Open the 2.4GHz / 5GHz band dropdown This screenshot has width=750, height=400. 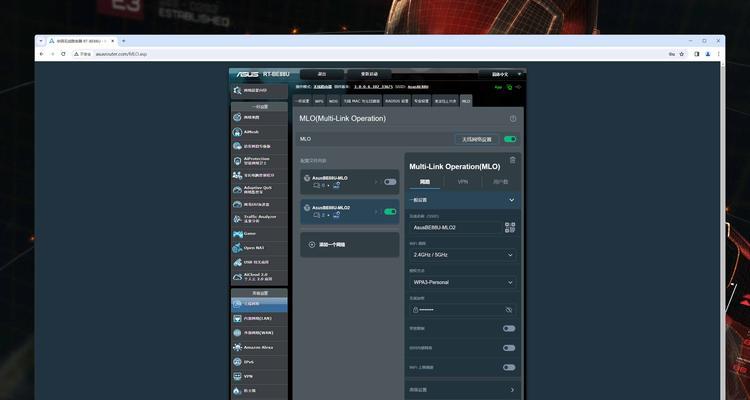[x=463, y=255]
